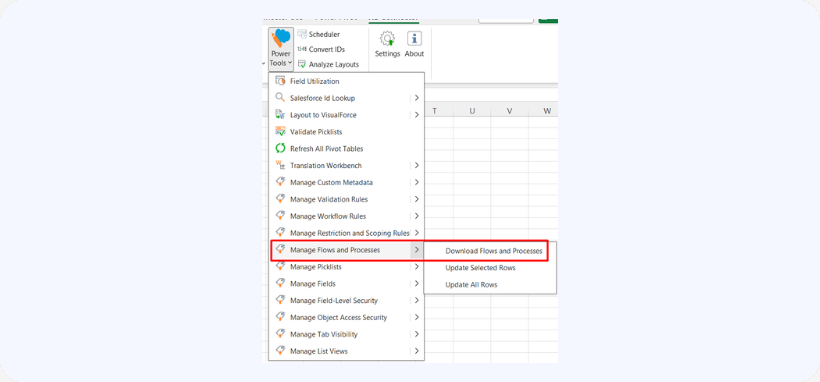Select column V header
820x382 pixels.
click(x=509, y=110)
